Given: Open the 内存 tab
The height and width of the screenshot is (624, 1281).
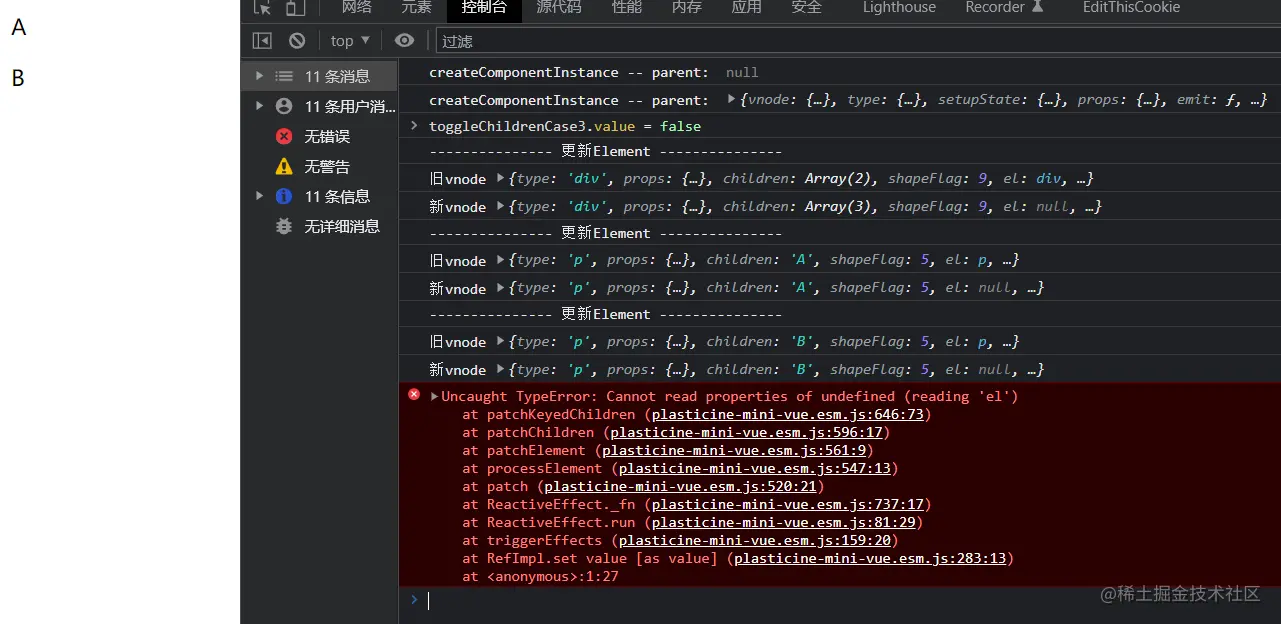Looking at the screenshot, I should tap(687, 7).
